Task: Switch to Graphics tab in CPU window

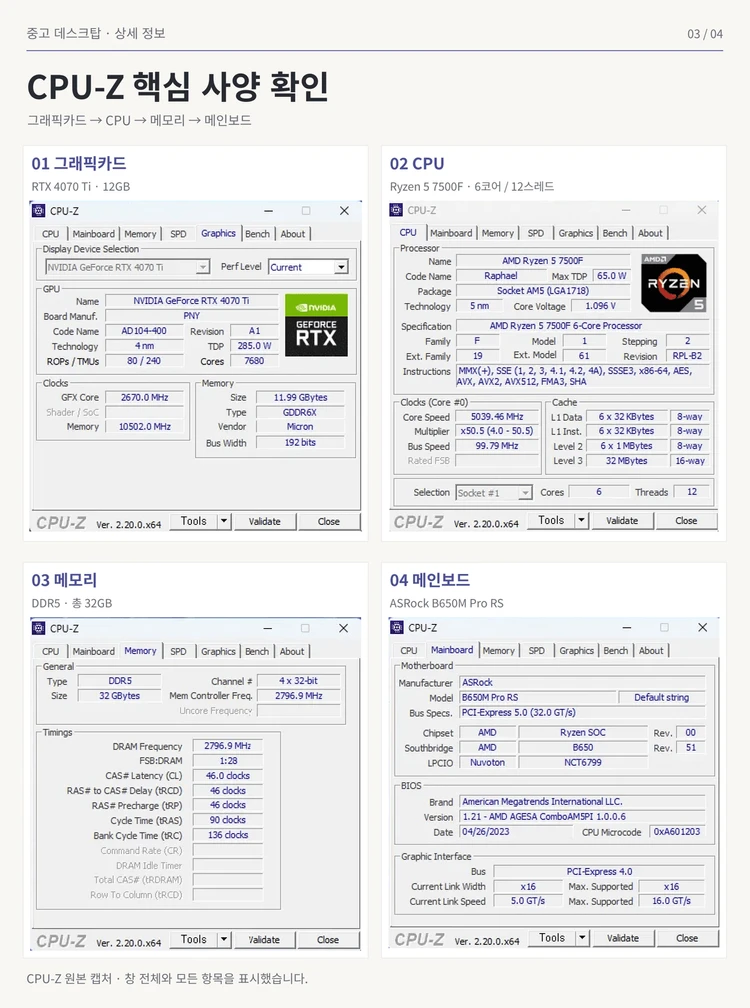Action: [x=575, y=233]
